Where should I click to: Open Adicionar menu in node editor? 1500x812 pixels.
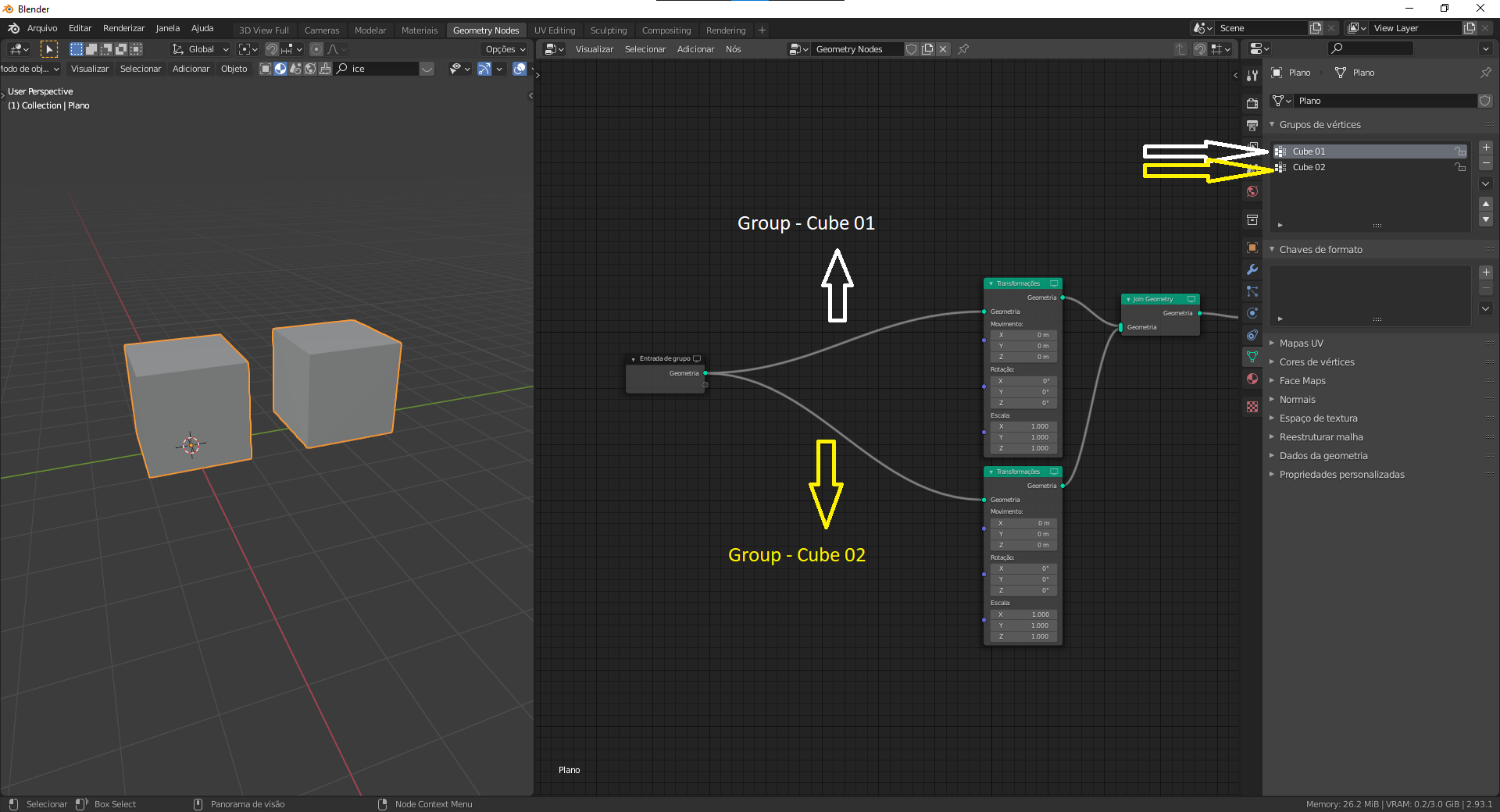695,49
